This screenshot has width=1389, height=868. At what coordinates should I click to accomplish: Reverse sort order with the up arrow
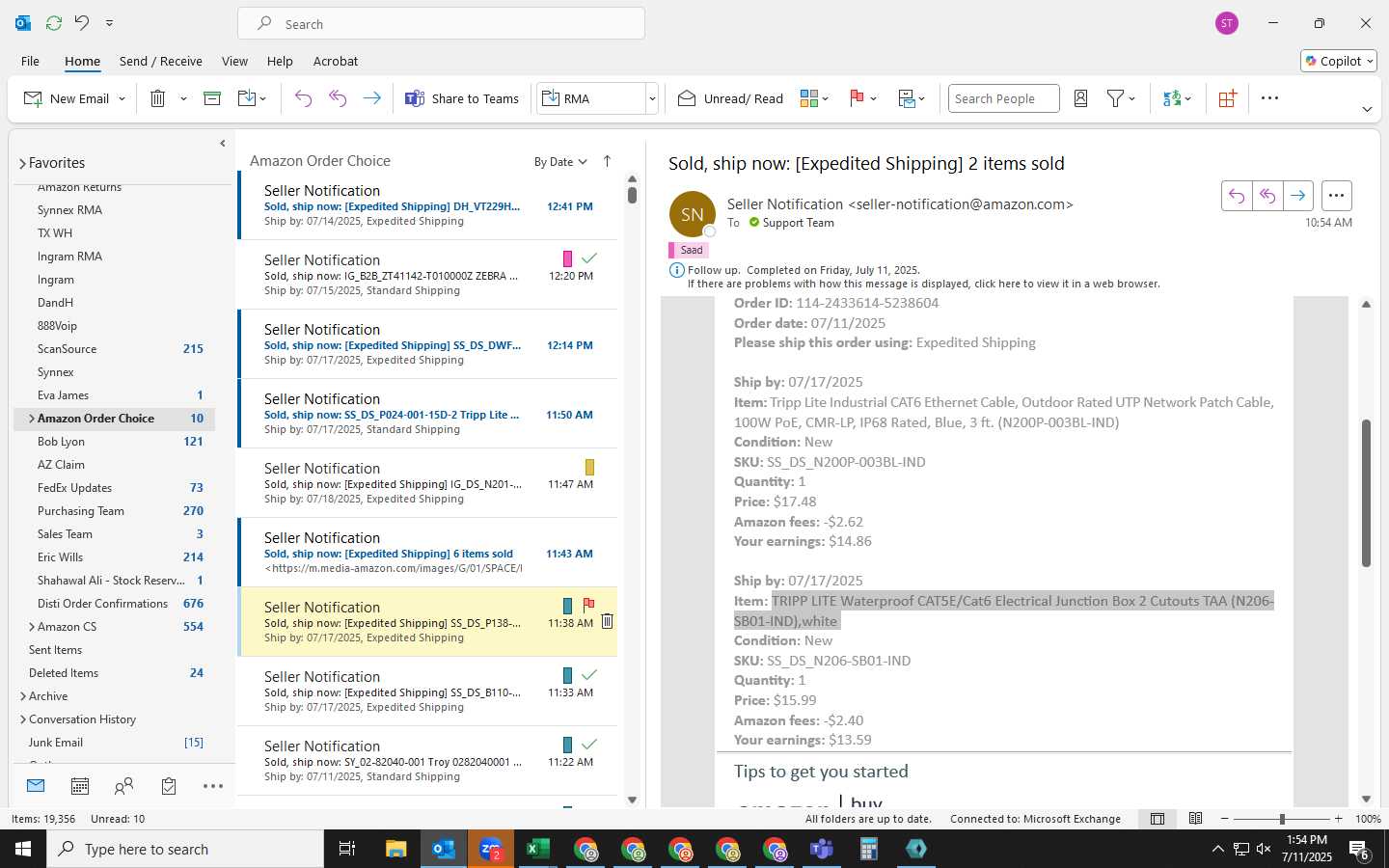pyautogui.click(x=607, y=161)
